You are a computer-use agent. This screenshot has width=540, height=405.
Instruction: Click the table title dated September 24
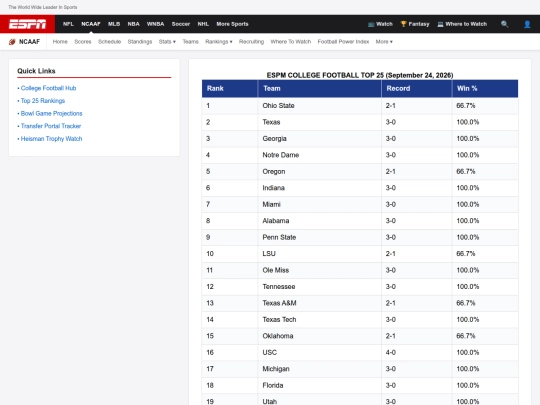coord(360,75)
